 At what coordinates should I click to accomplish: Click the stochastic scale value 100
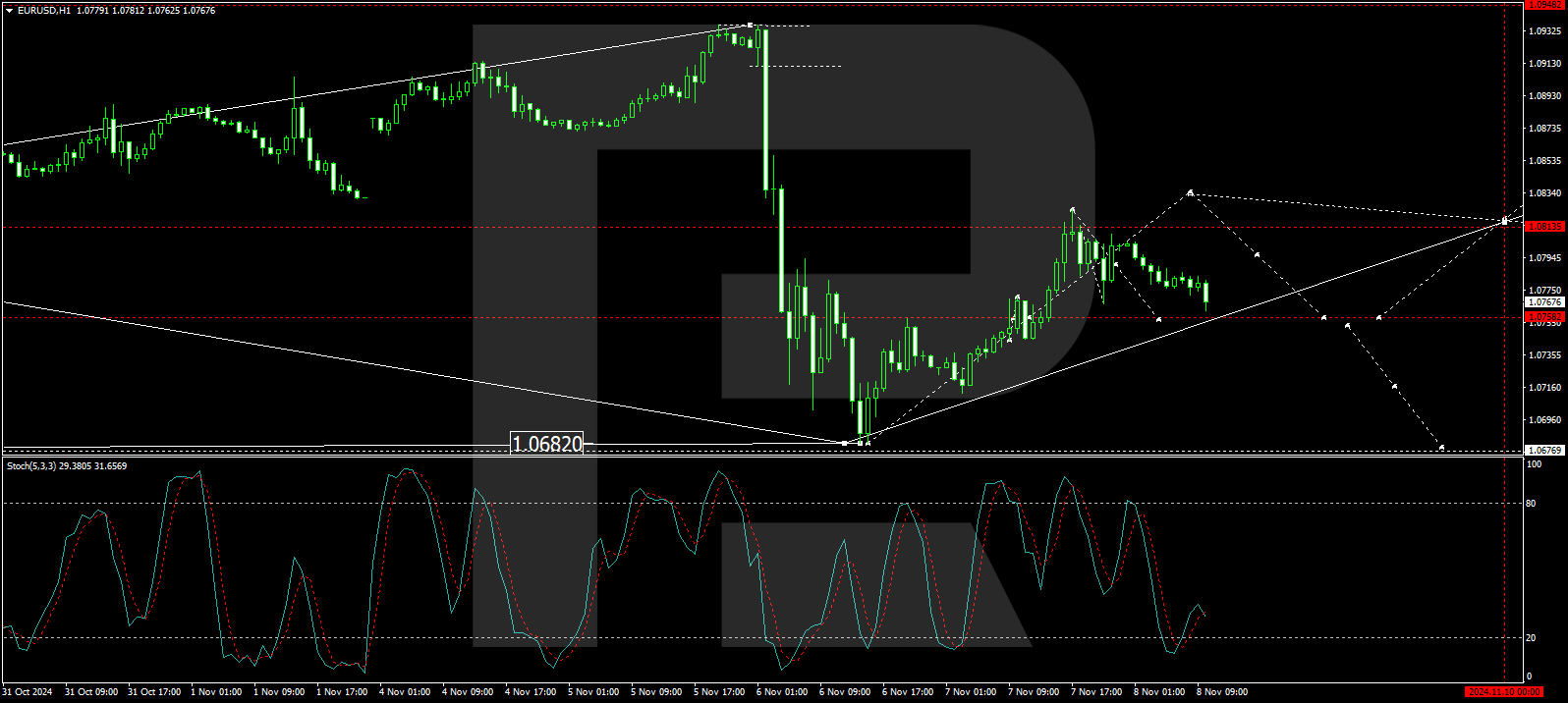click(x=1533, y=464)
